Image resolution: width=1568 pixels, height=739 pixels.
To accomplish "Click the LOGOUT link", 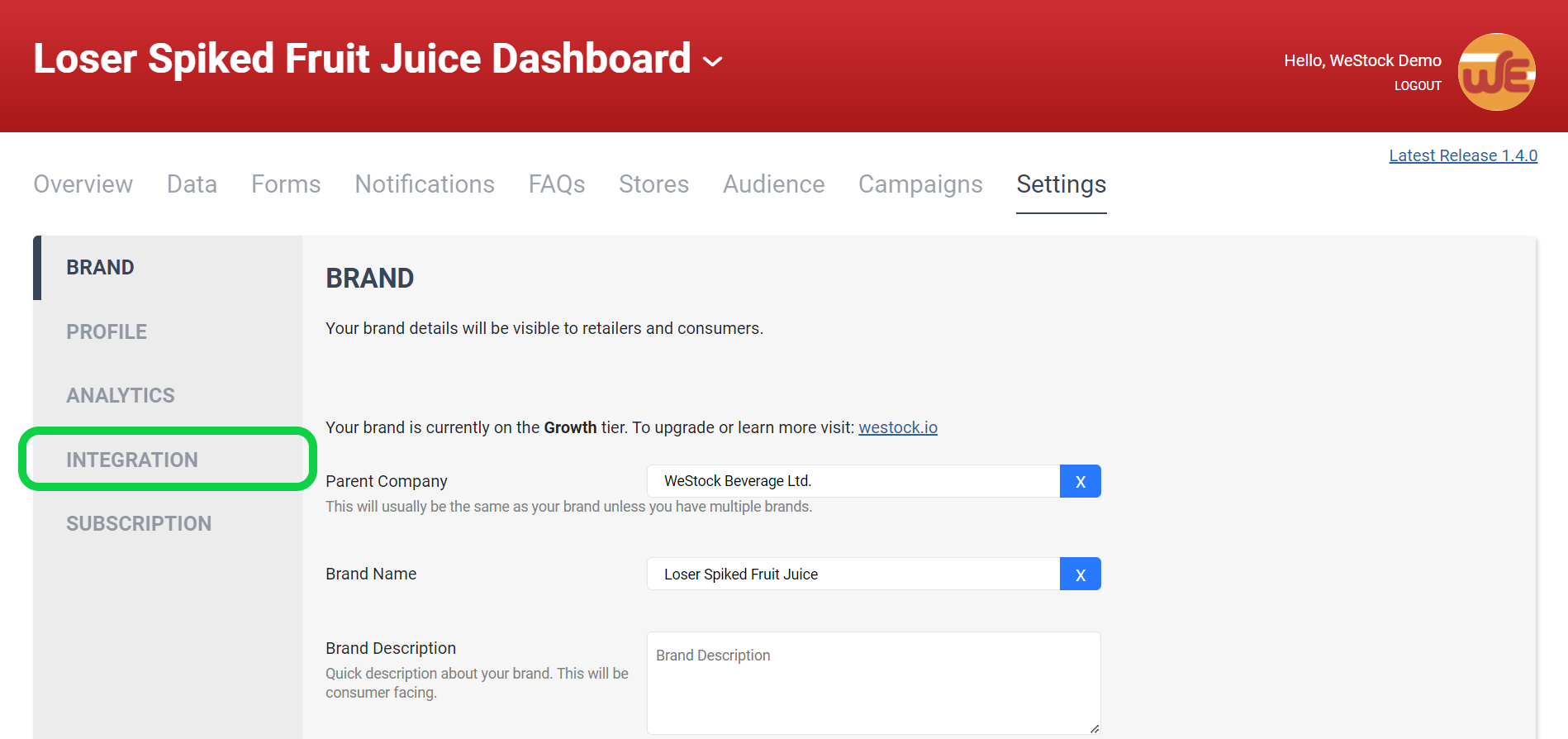I will click(1418, 86).
